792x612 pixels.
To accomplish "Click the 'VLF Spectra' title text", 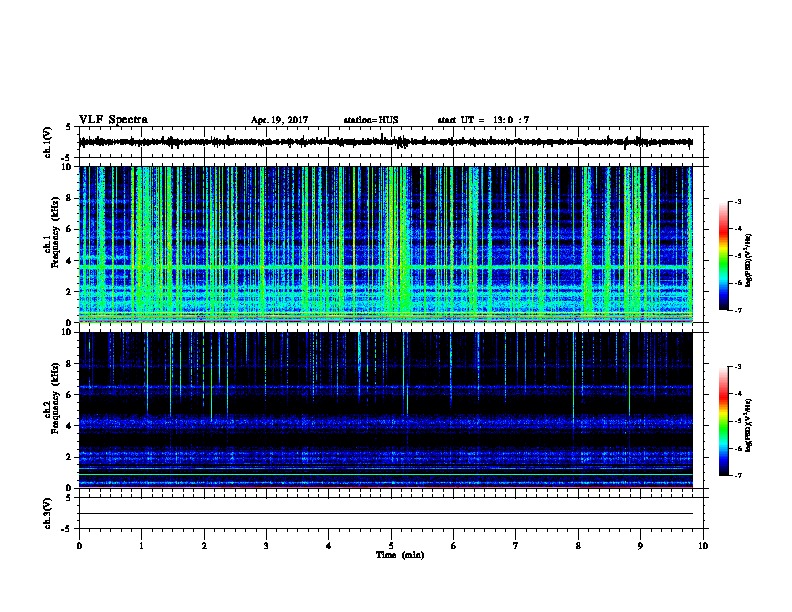I will pyautogui.click(x=113, y=120).
